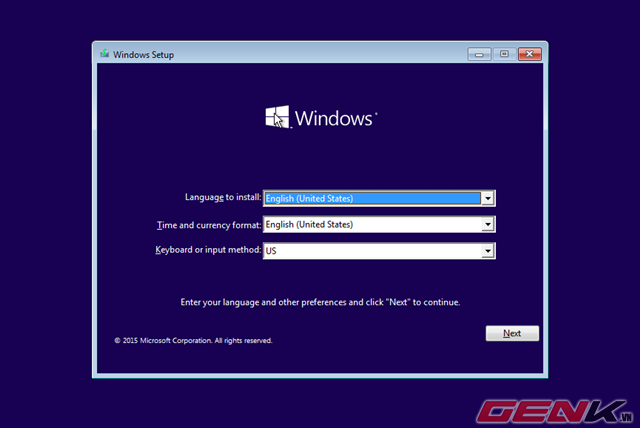The width and height of the screenshot is (640, 428).
Task: Close the Windows Setup window
Action: pos(529,54)
